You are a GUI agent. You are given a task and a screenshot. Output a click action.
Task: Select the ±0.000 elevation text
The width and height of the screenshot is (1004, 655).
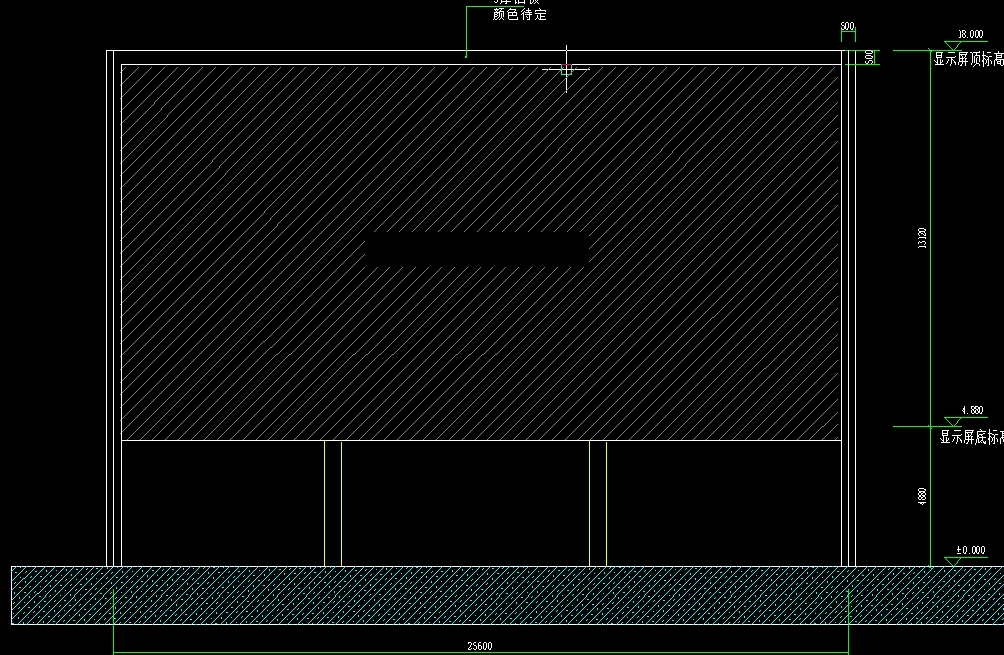tap(971, 550)
